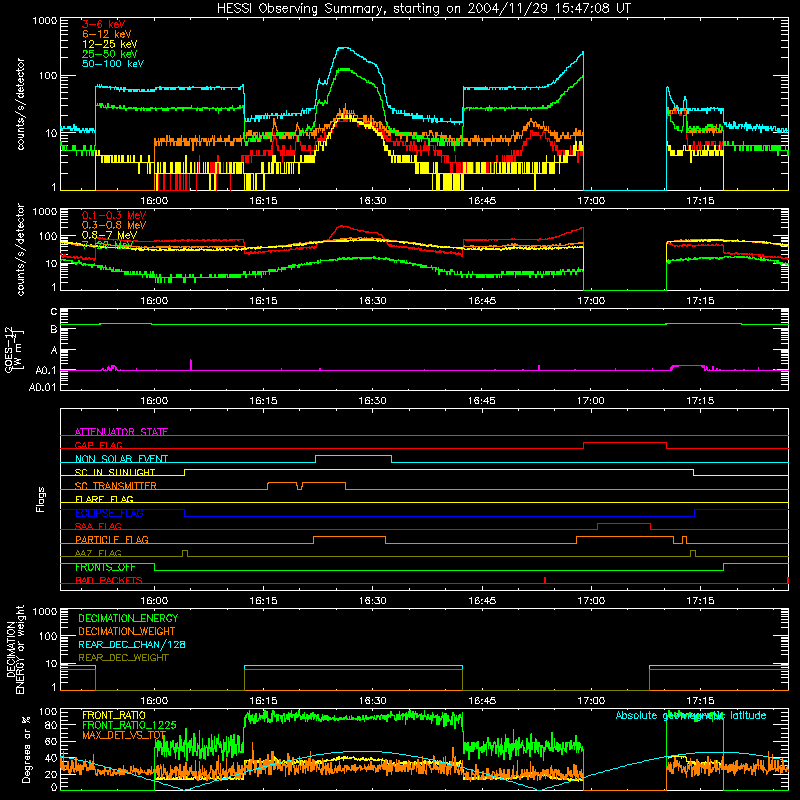This screenshot has height=800, width=800.
Task: Click the raised SAA_FLAG step segment
Action: point(624,523)
